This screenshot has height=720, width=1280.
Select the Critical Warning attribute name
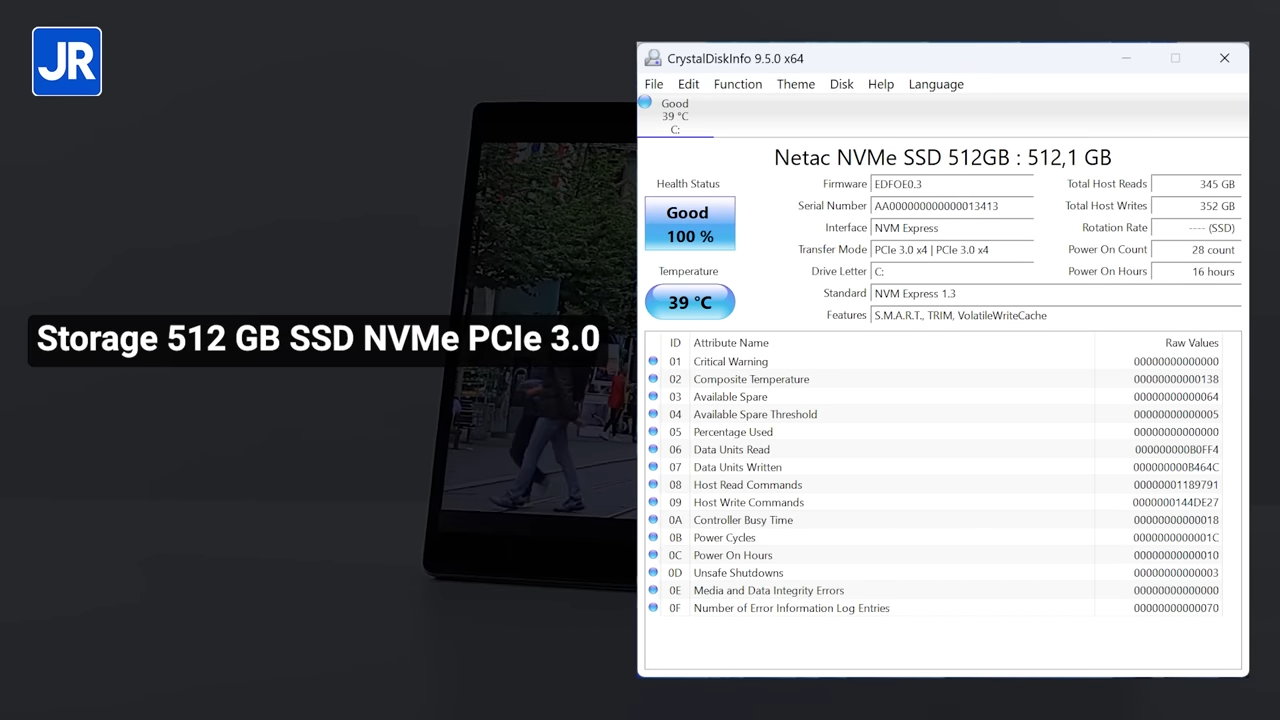point(731,362)
